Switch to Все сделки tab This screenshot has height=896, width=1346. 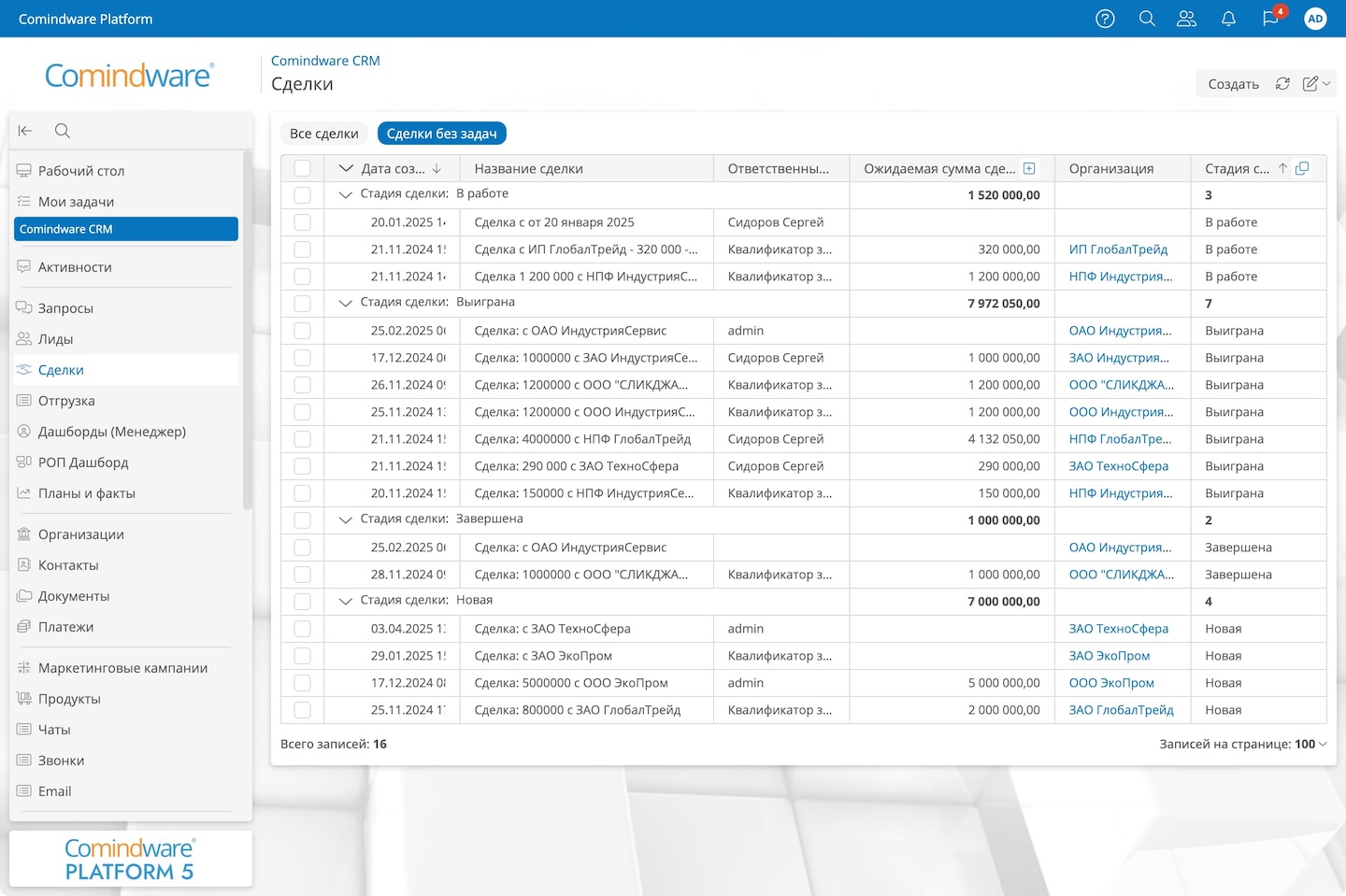(324, 134)
